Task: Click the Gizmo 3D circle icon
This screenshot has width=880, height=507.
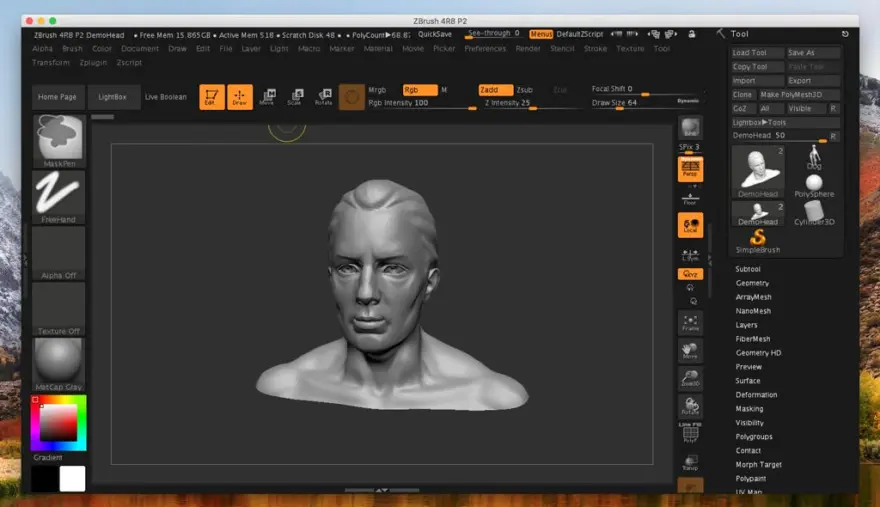Action: point(352,97)
